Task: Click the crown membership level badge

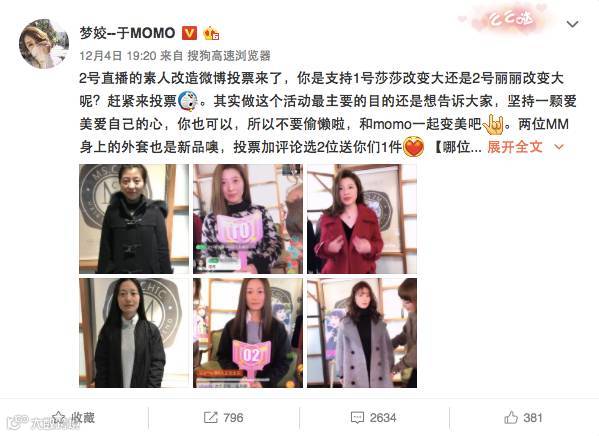Action: pos(211,34)
